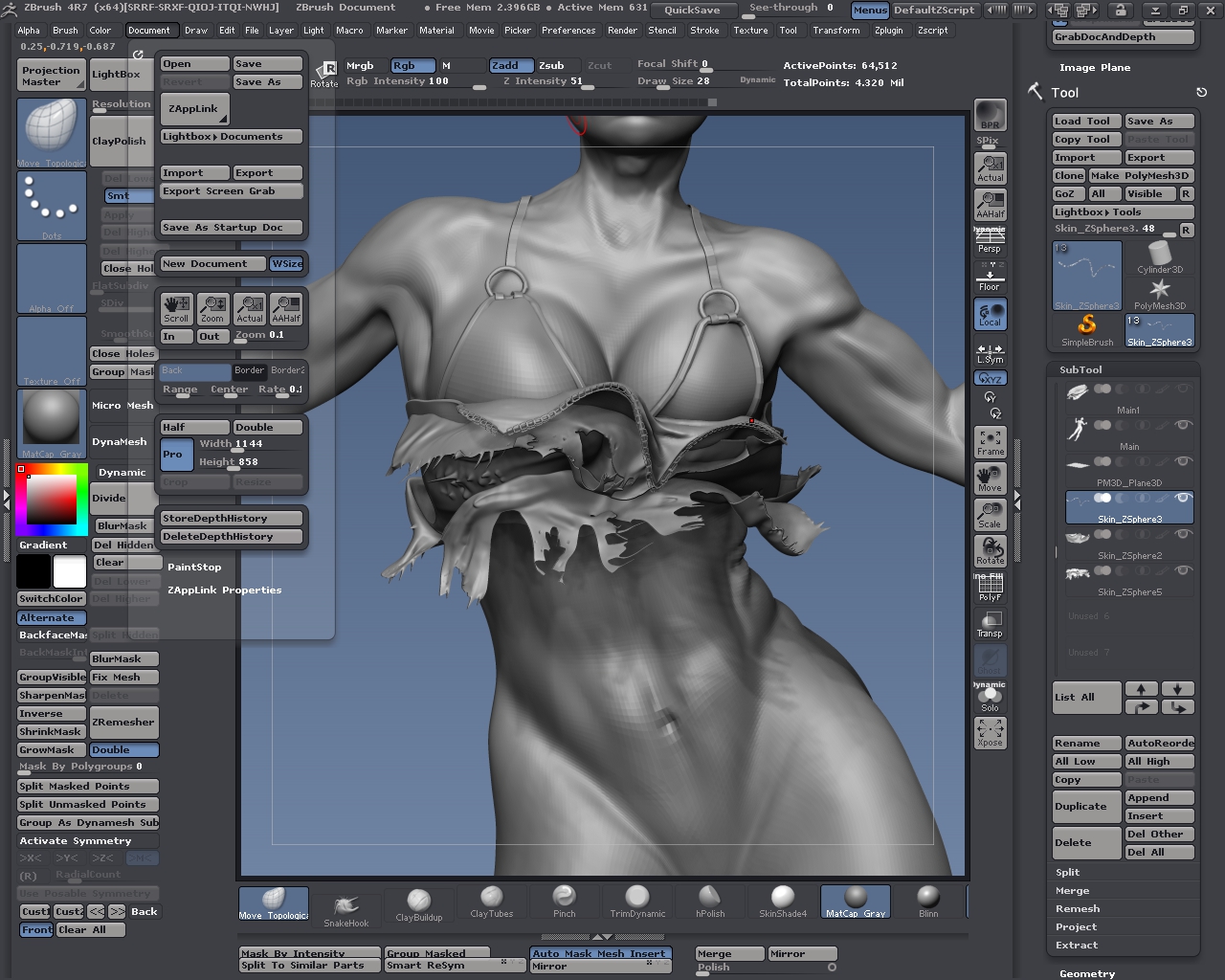Select the ClayBuildup brush
1225x980 pixels.
coord(419,903)
